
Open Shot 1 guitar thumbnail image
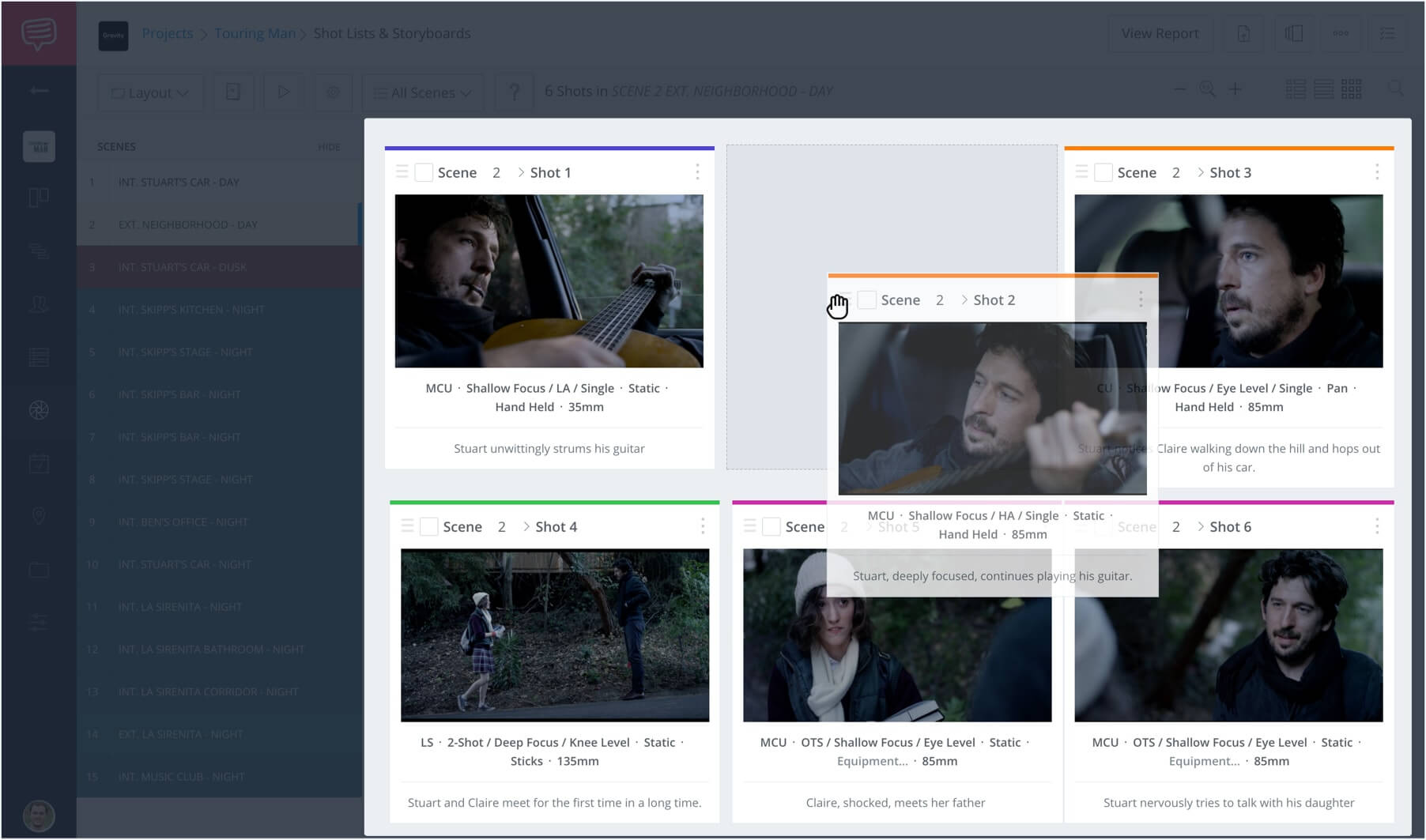tap(549, 281)
